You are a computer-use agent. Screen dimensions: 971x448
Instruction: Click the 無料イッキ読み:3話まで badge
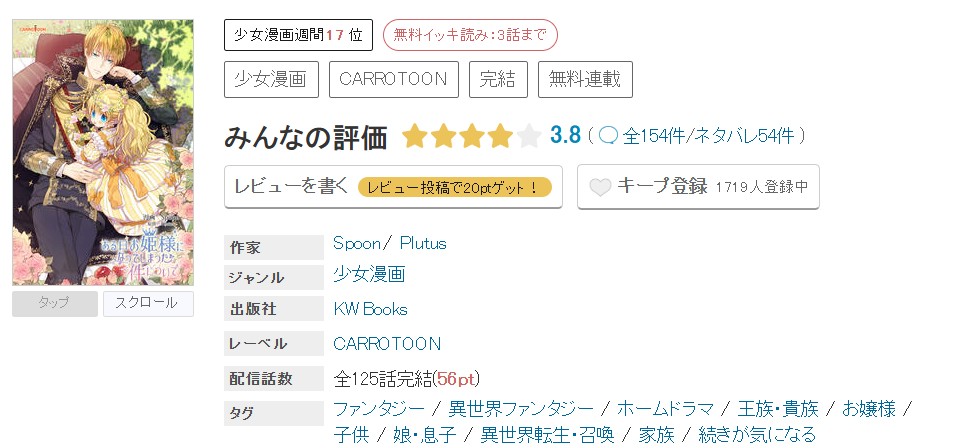pyautogui.click(x=470, y=35)
